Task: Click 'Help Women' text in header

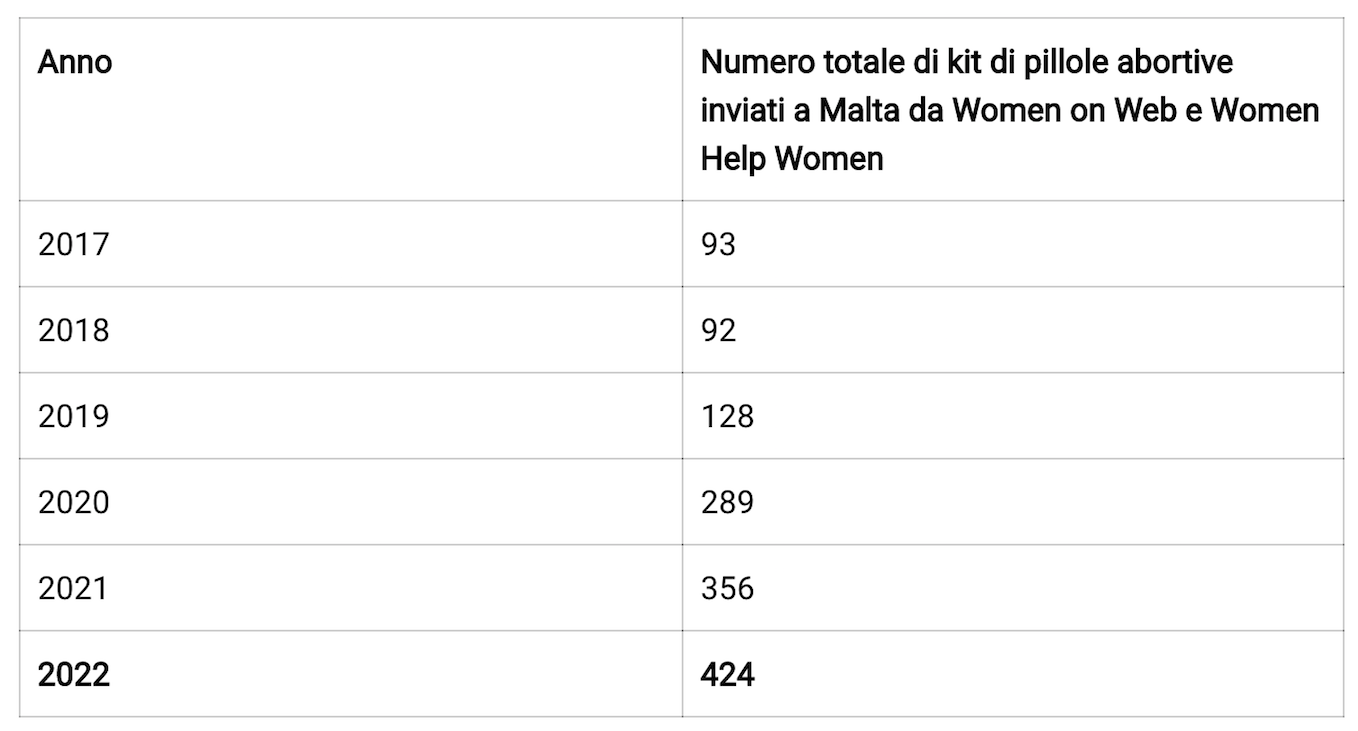Action: tap(792, 158)
